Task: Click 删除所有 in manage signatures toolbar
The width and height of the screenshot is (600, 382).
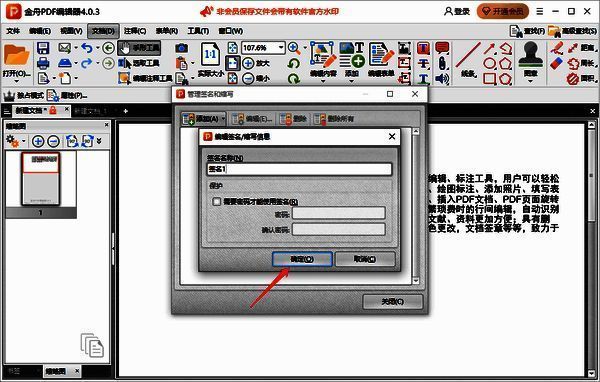Action: coord(334,119)
